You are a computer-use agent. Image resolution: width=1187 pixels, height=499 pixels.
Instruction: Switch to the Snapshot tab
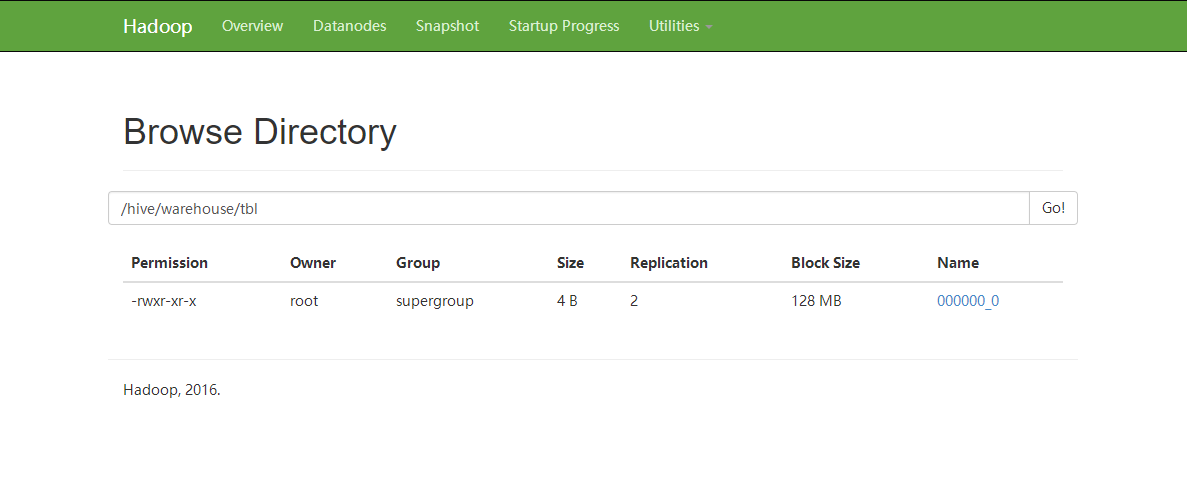tap(447, 26)
